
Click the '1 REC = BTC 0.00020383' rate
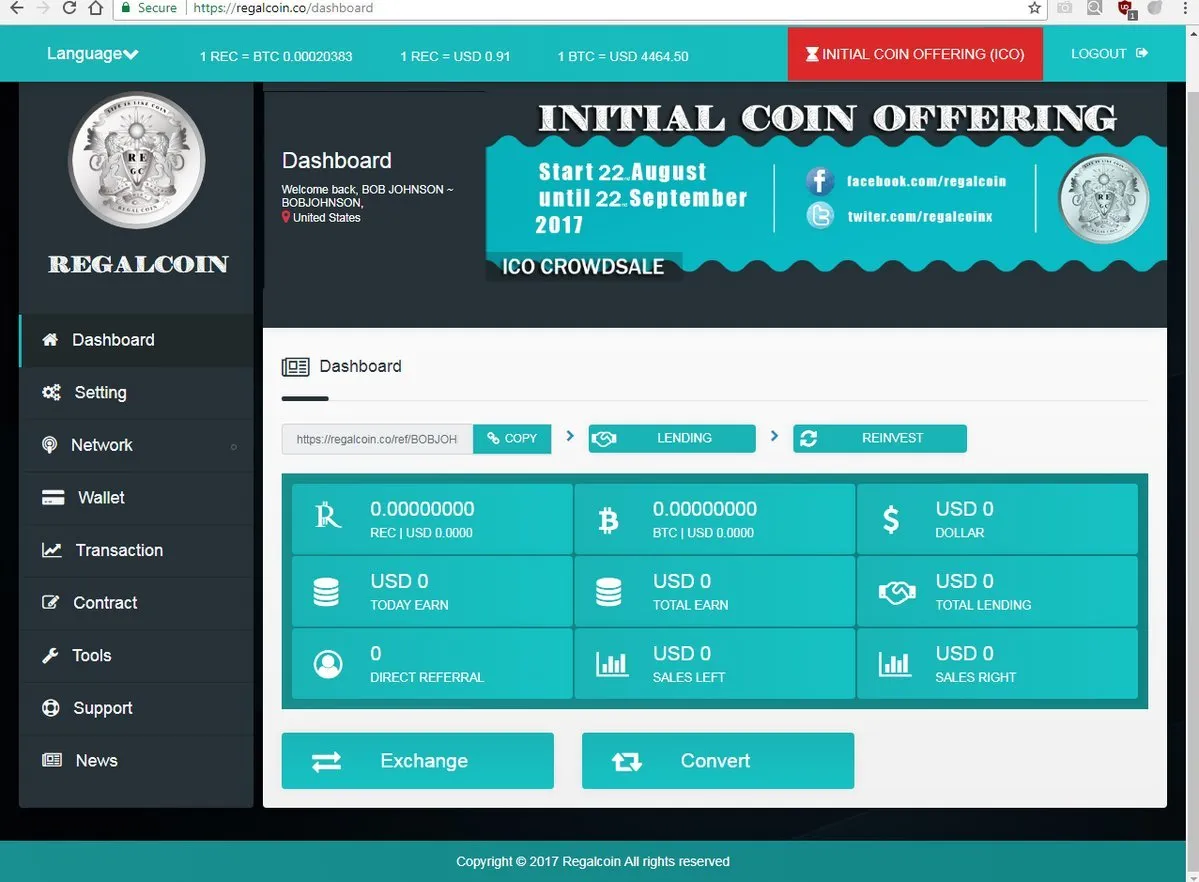pyautogui.click(x=276, y=57)
